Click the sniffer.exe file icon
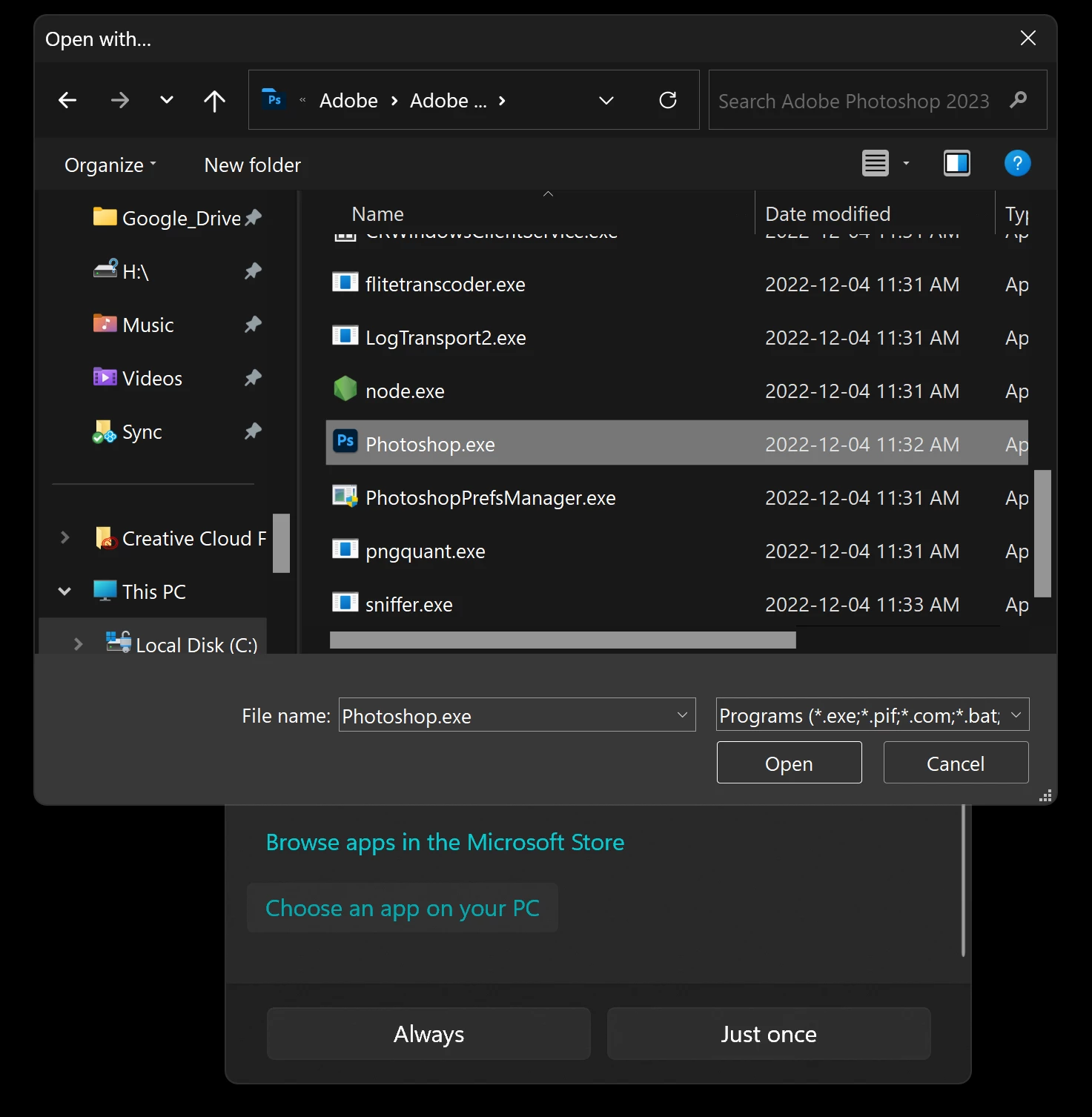The image size is (1092, 1117). pos(345,603)
